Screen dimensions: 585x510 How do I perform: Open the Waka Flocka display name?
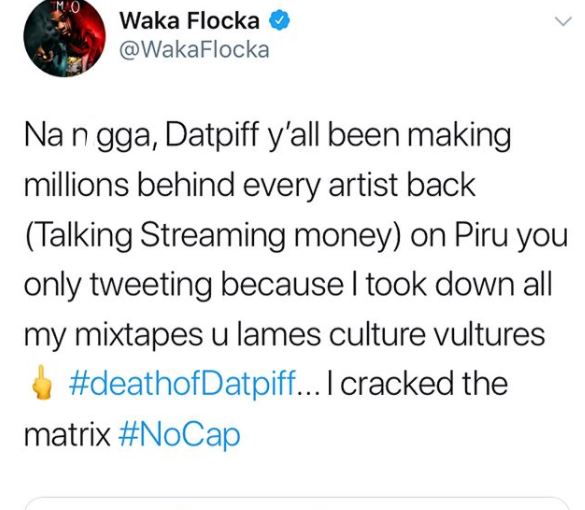click(190, 21)
